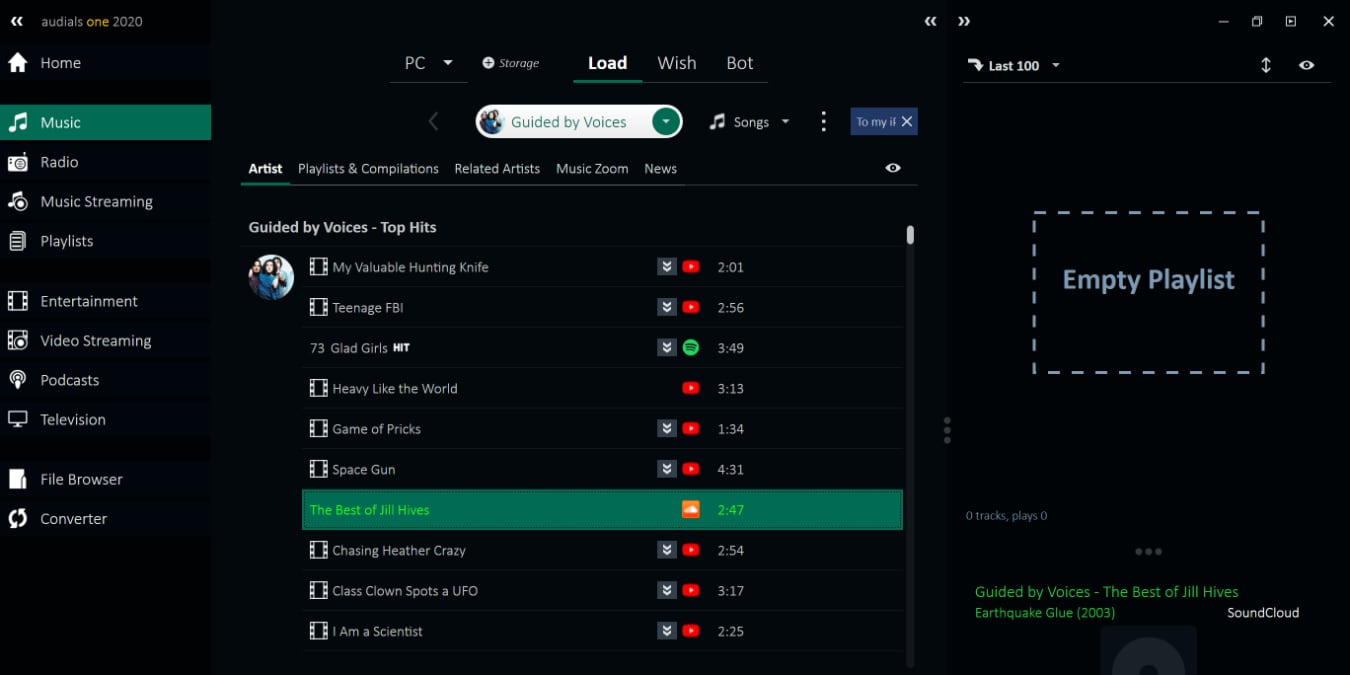The height and width of the screenshot is (675, 1350).
Task: Click the SoundCloud icon on the Jill Hives row
Action: [x=690, y=510]
